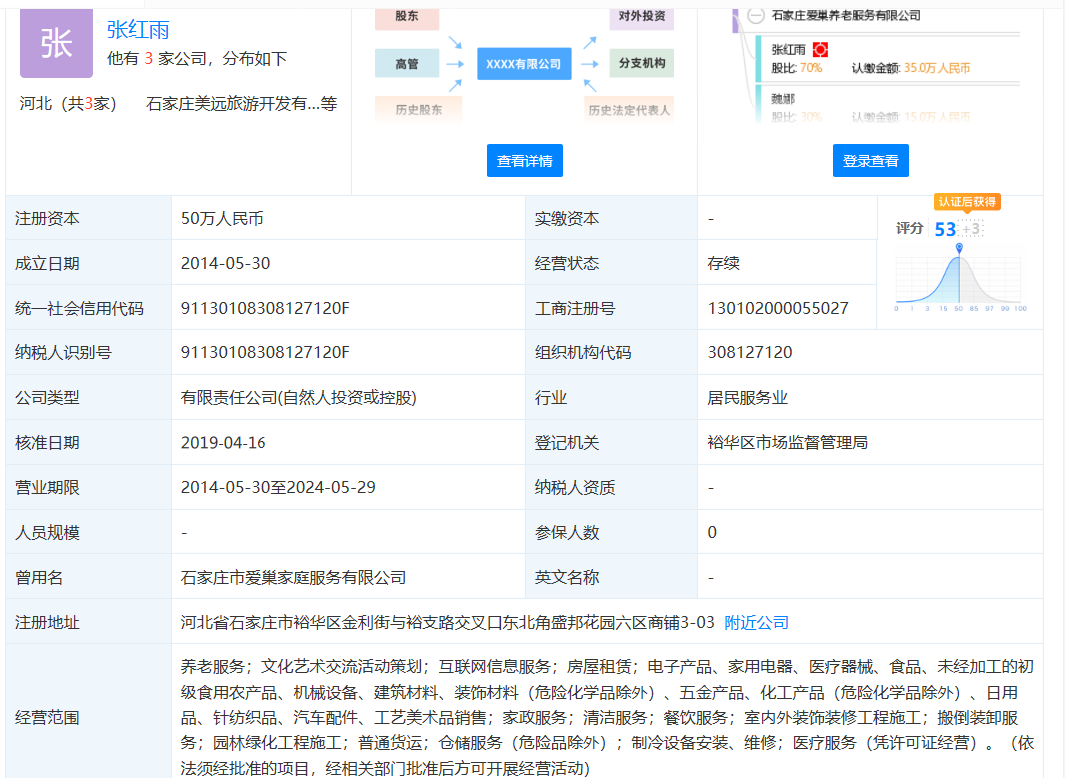Click the 实缴资本 label cell

coord(611,219)
